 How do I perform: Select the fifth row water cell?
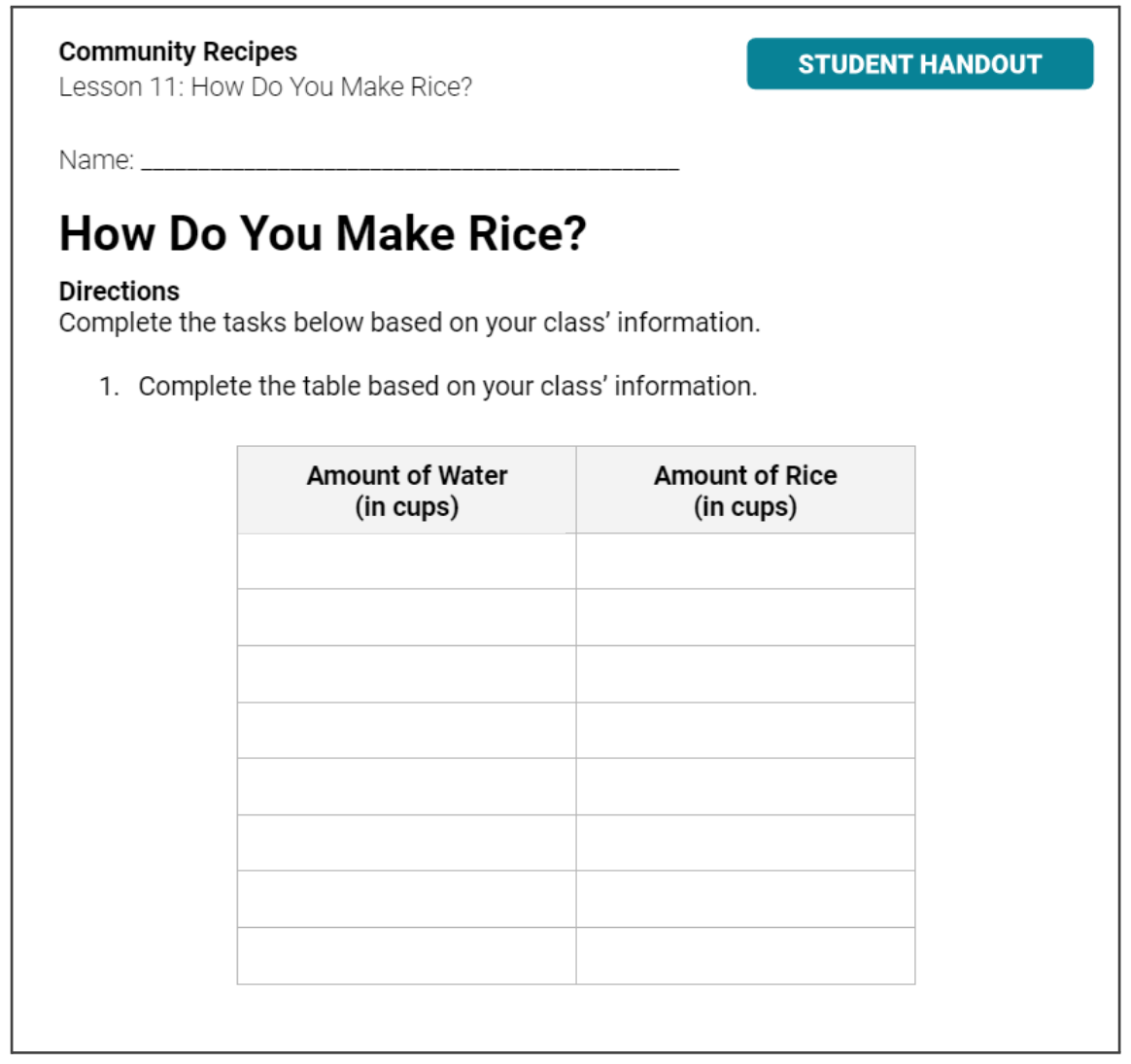pos(407,786)
